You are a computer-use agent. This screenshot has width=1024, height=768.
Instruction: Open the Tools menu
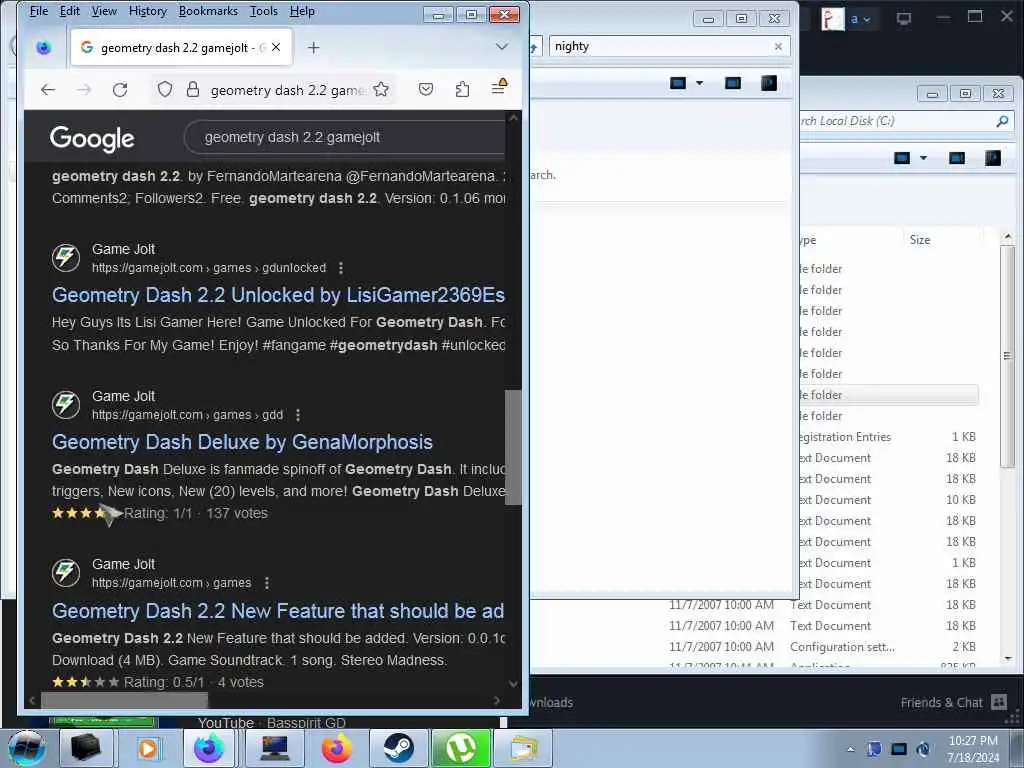coord(264,11)
